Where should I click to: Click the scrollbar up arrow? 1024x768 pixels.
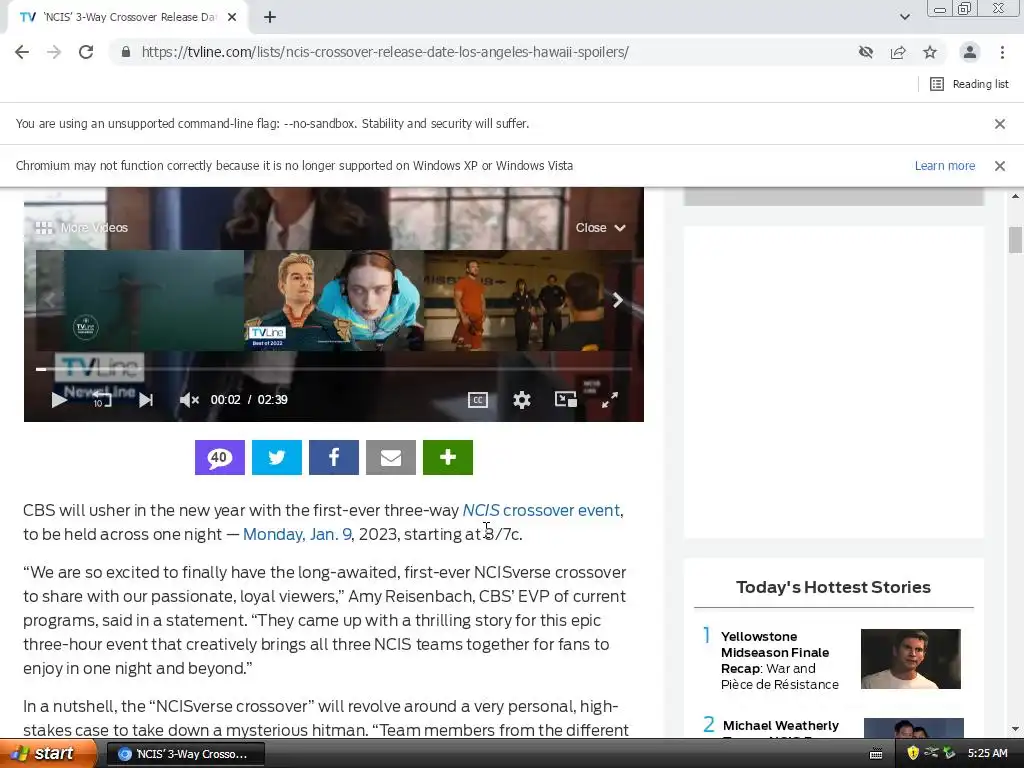1015,196
